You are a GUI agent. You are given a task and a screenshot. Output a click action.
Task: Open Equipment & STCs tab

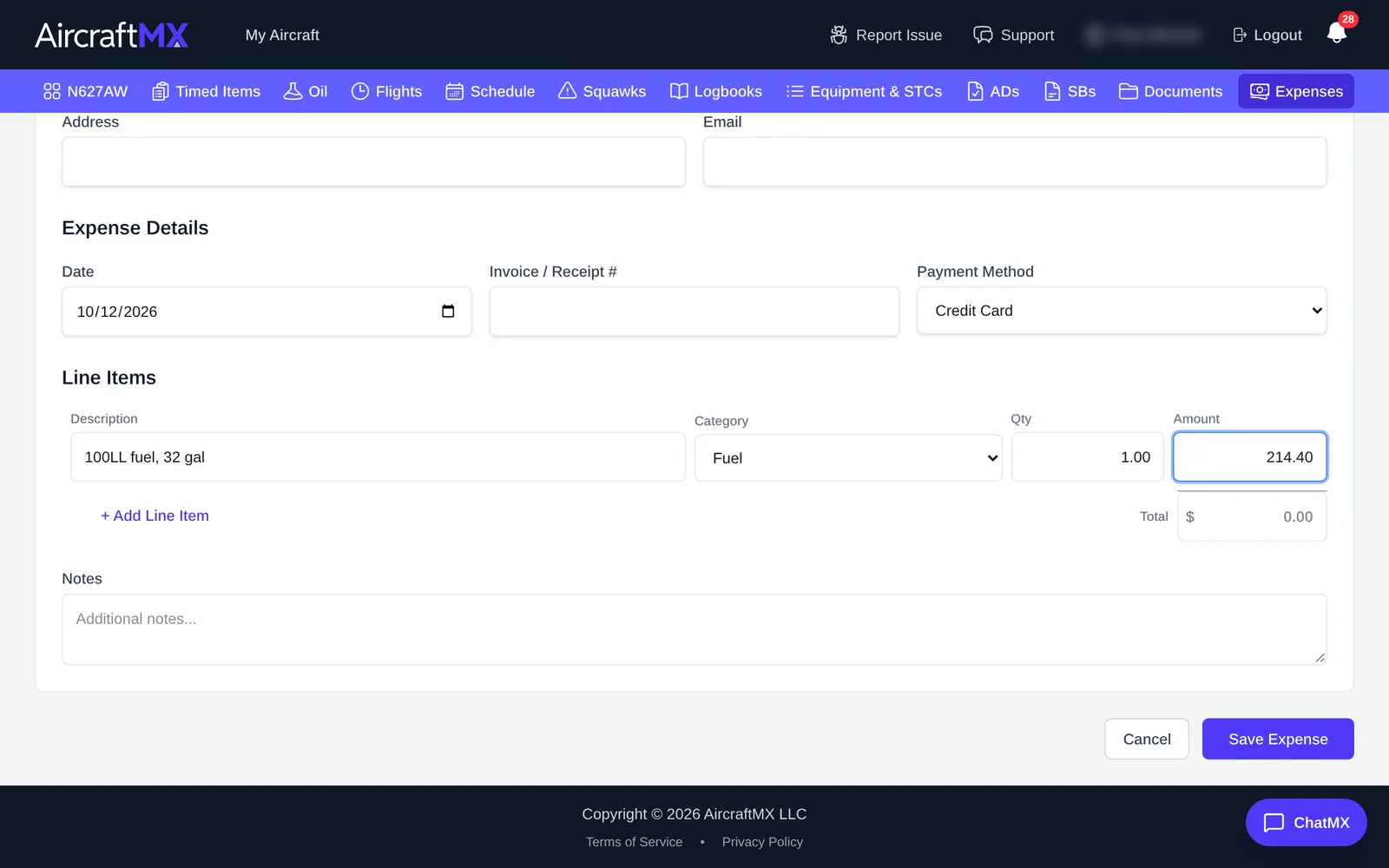tap(864, 91)
